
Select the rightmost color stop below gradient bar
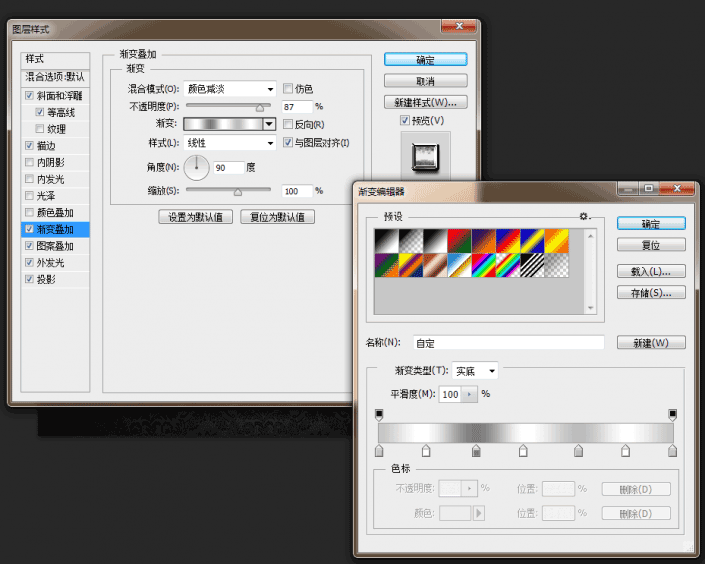click(672, 451)
